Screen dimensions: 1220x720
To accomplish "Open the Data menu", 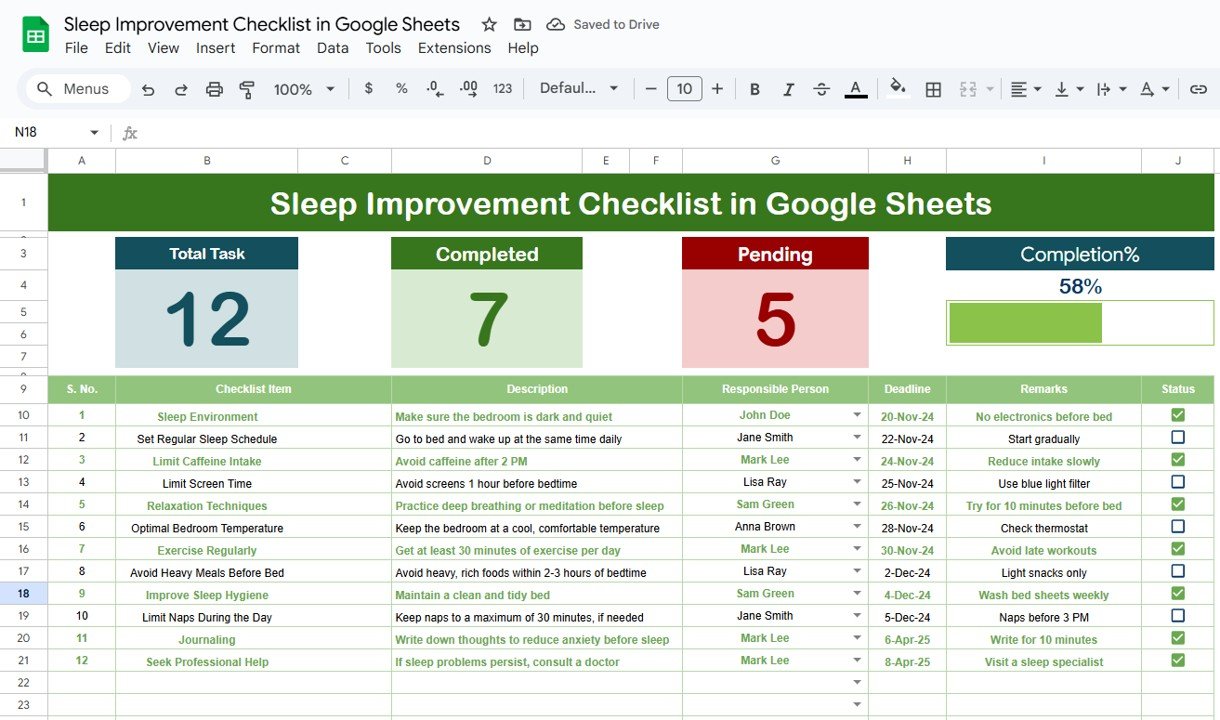I will 333,48.
